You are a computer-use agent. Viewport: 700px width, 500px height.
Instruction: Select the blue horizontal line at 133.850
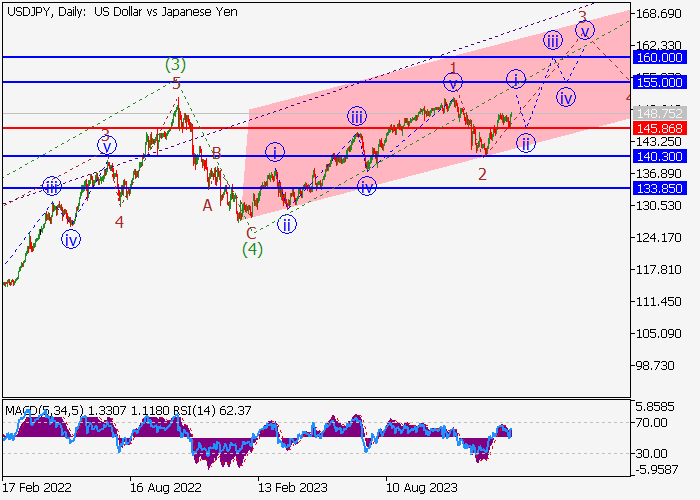pyautogui.click(x=317, y=188)
